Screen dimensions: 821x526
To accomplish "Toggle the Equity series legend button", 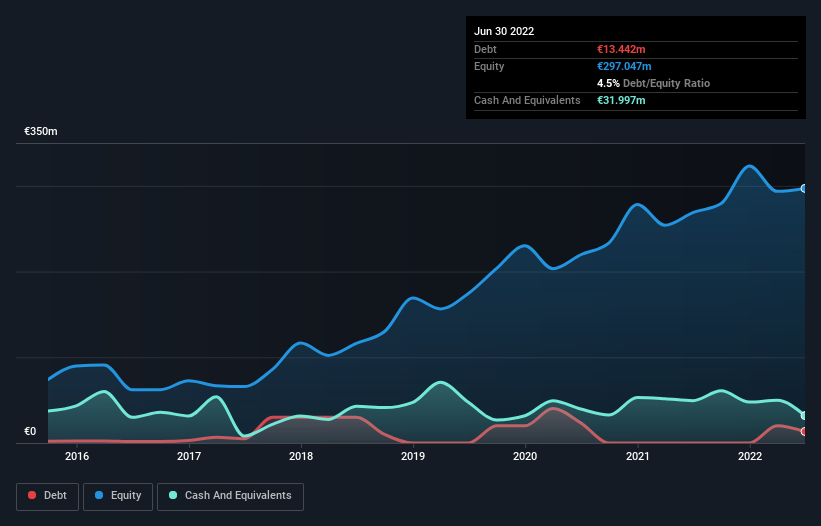I will (118, 496).
